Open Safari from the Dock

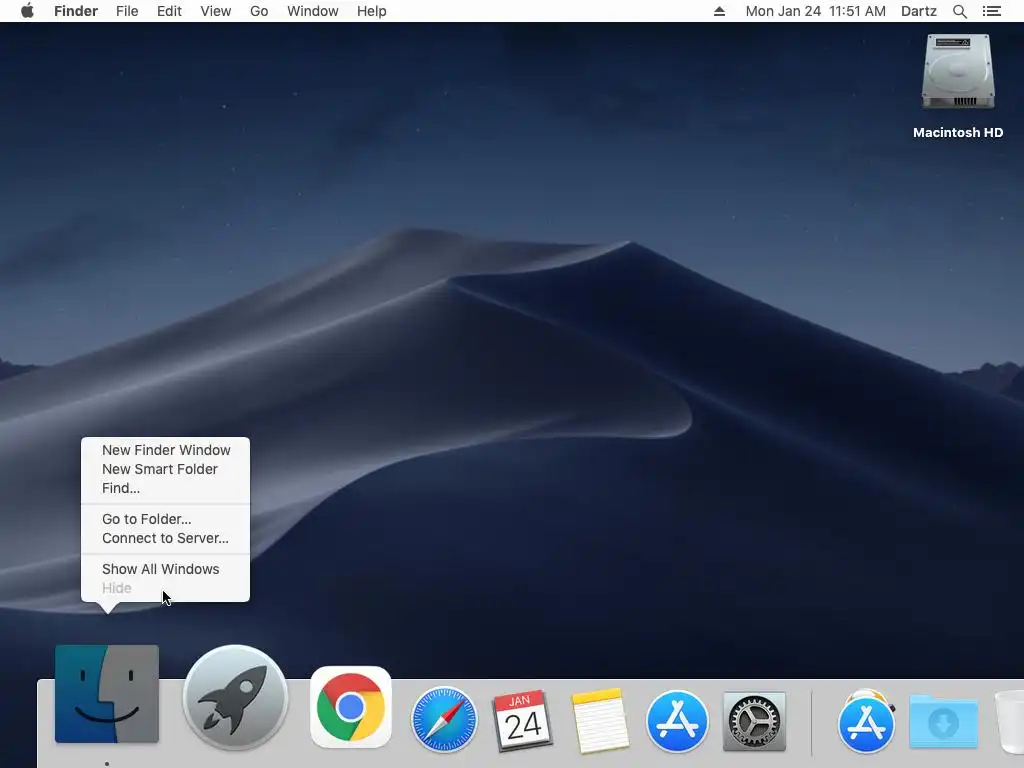444,718
